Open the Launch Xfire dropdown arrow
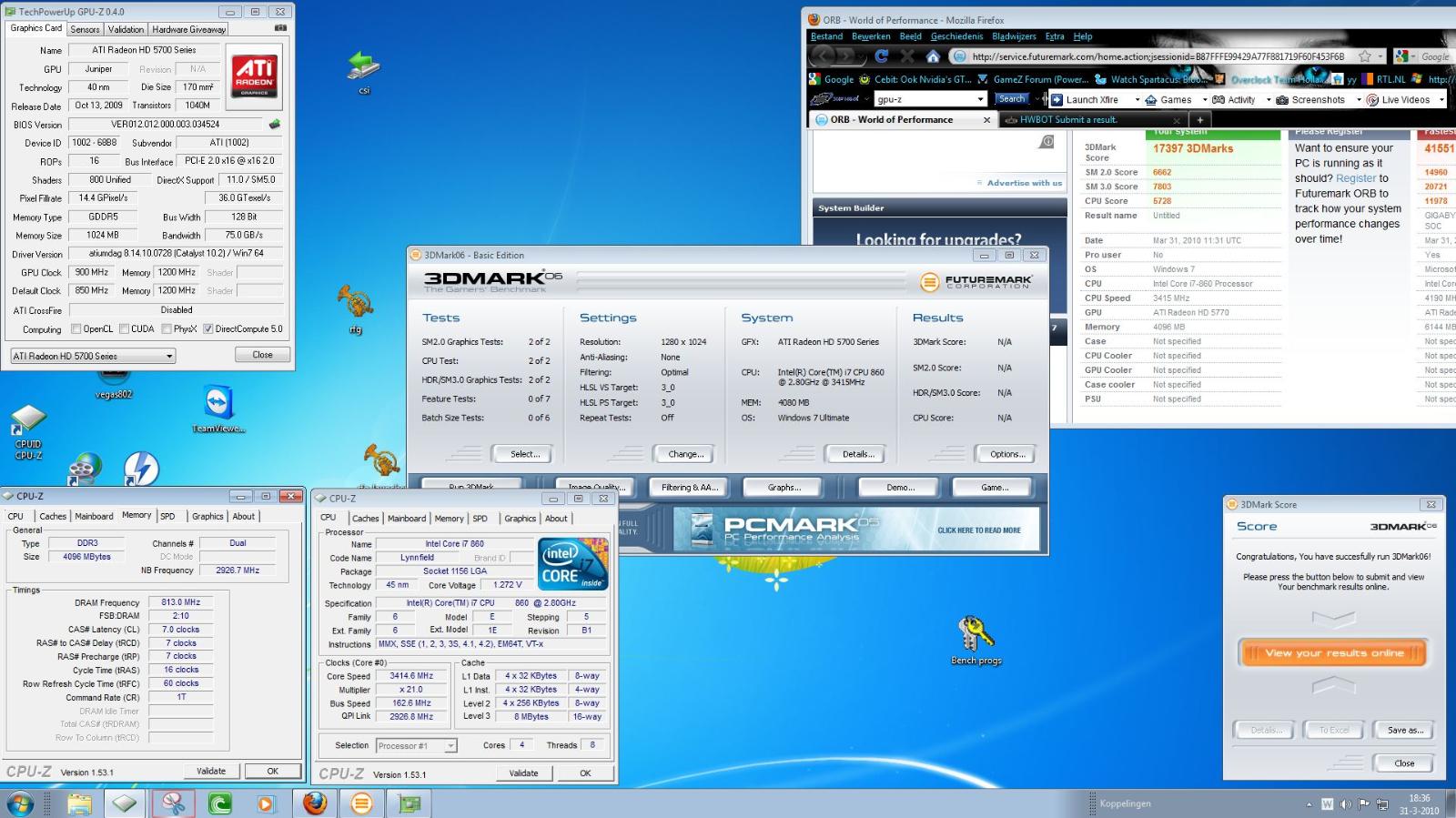Viewport: 1456px width, 818px height. click(x=1137, y=99)
